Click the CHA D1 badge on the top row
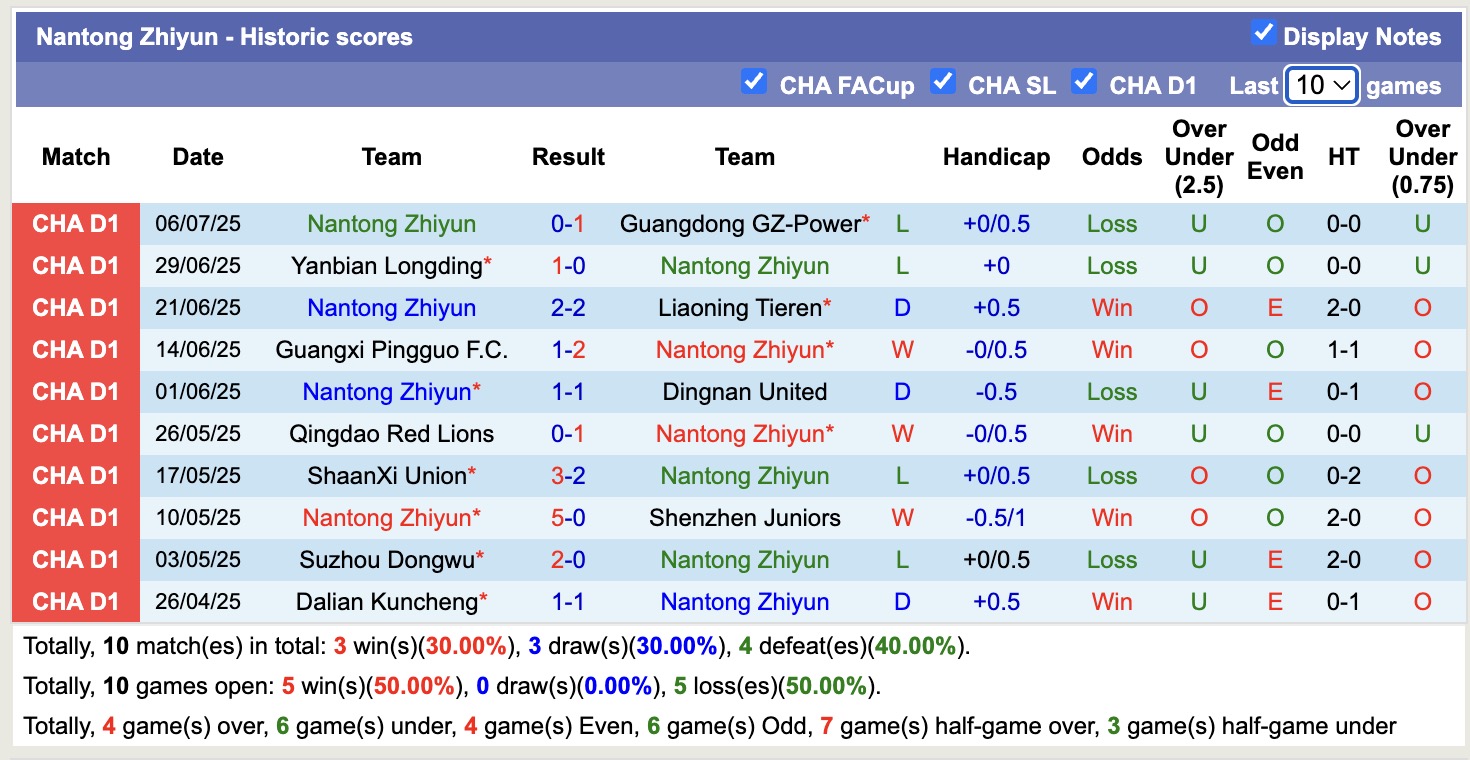1470x760 pixels. point(76,224)
